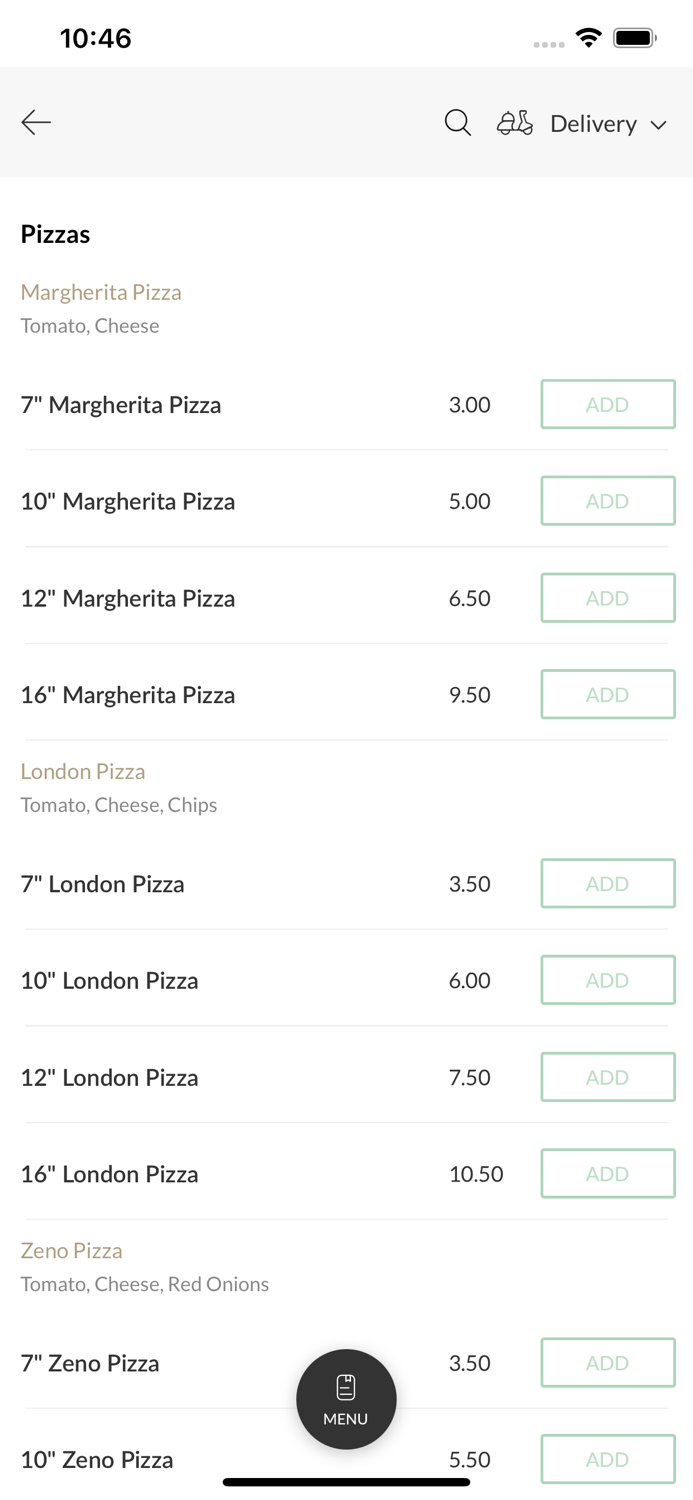Click the delivery scooter icon
Image resolution: width=693 pixels, height=1500 pixels.
(x=514, y=123)
